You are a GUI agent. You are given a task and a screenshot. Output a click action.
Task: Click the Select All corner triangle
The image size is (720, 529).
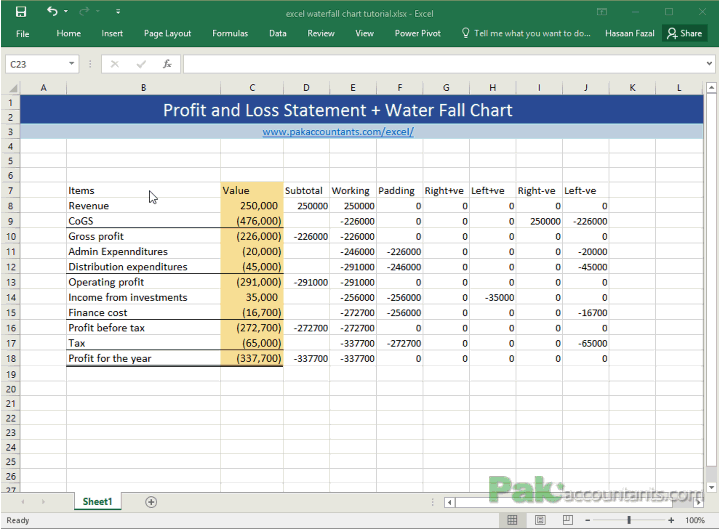(x=11, y=87)
